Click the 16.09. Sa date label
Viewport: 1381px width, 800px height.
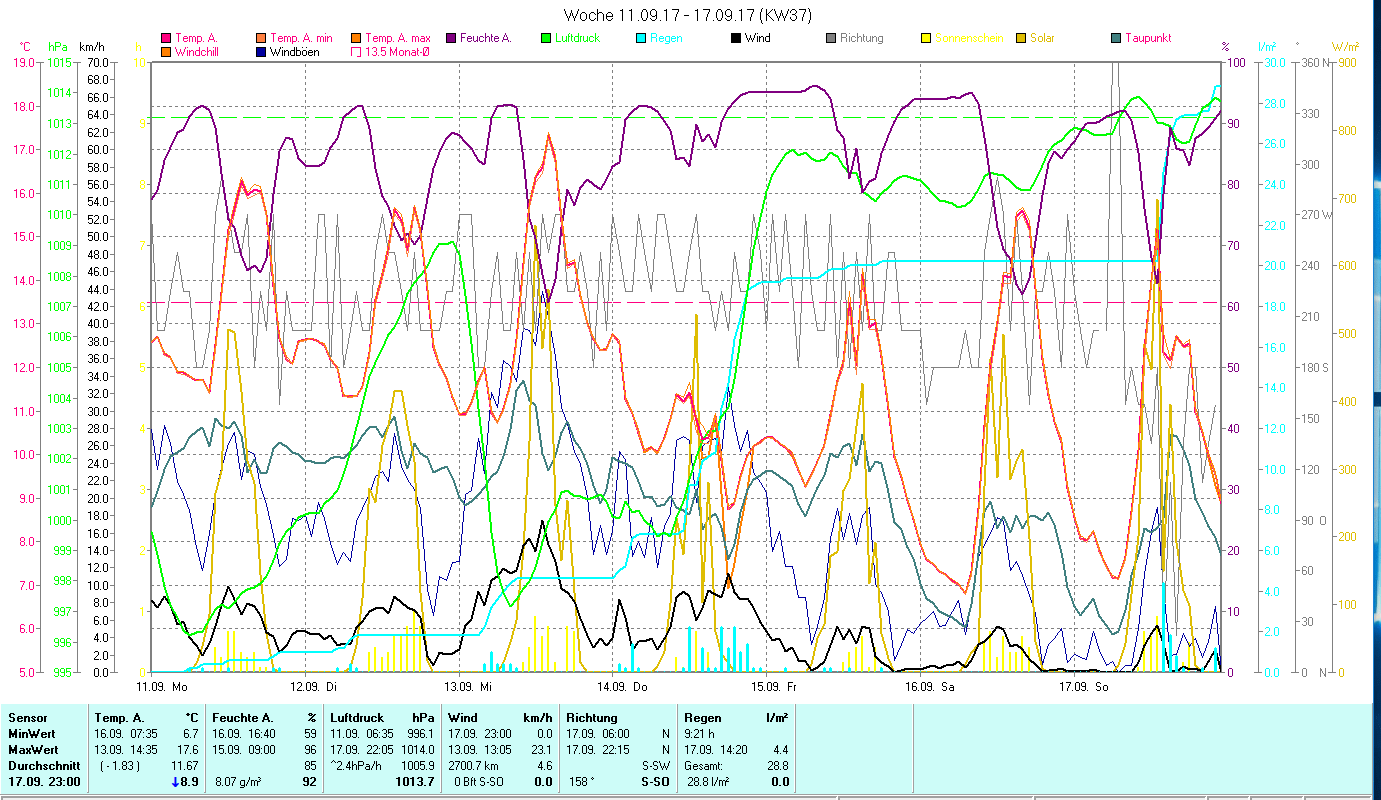929,687
